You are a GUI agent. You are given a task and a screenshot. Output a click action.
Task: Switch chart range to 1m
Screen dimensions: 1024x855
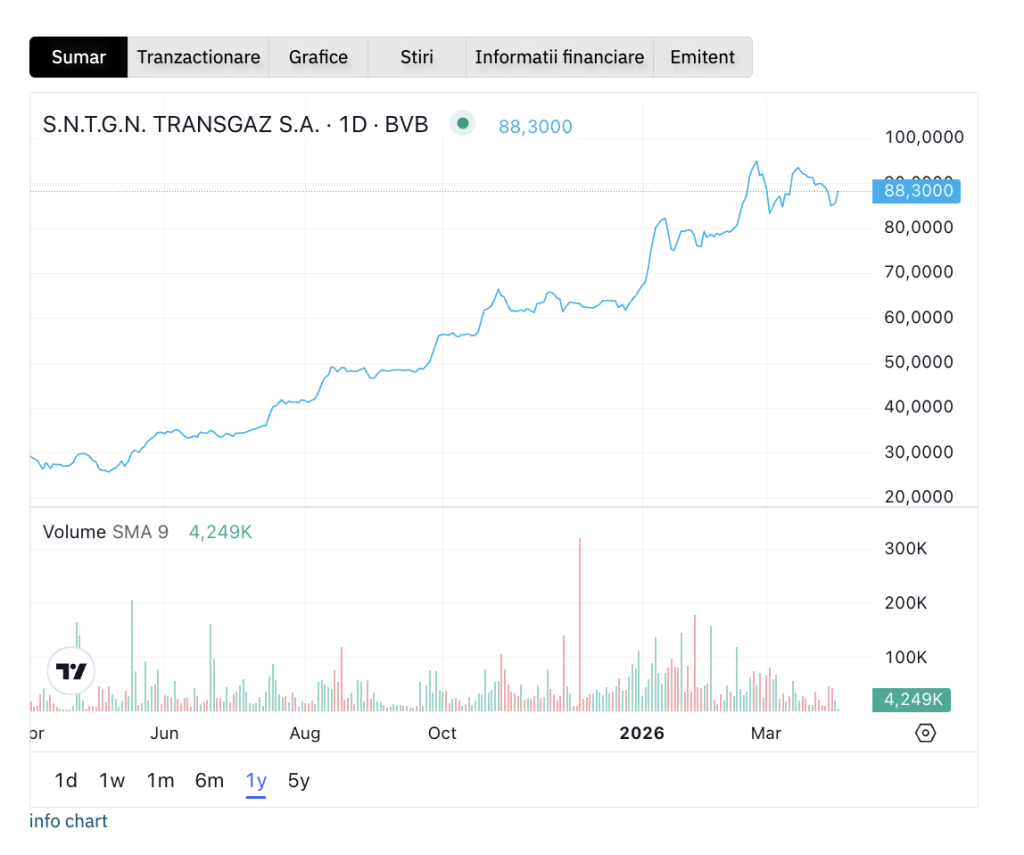pyautogui.click(x=160, y=781)
